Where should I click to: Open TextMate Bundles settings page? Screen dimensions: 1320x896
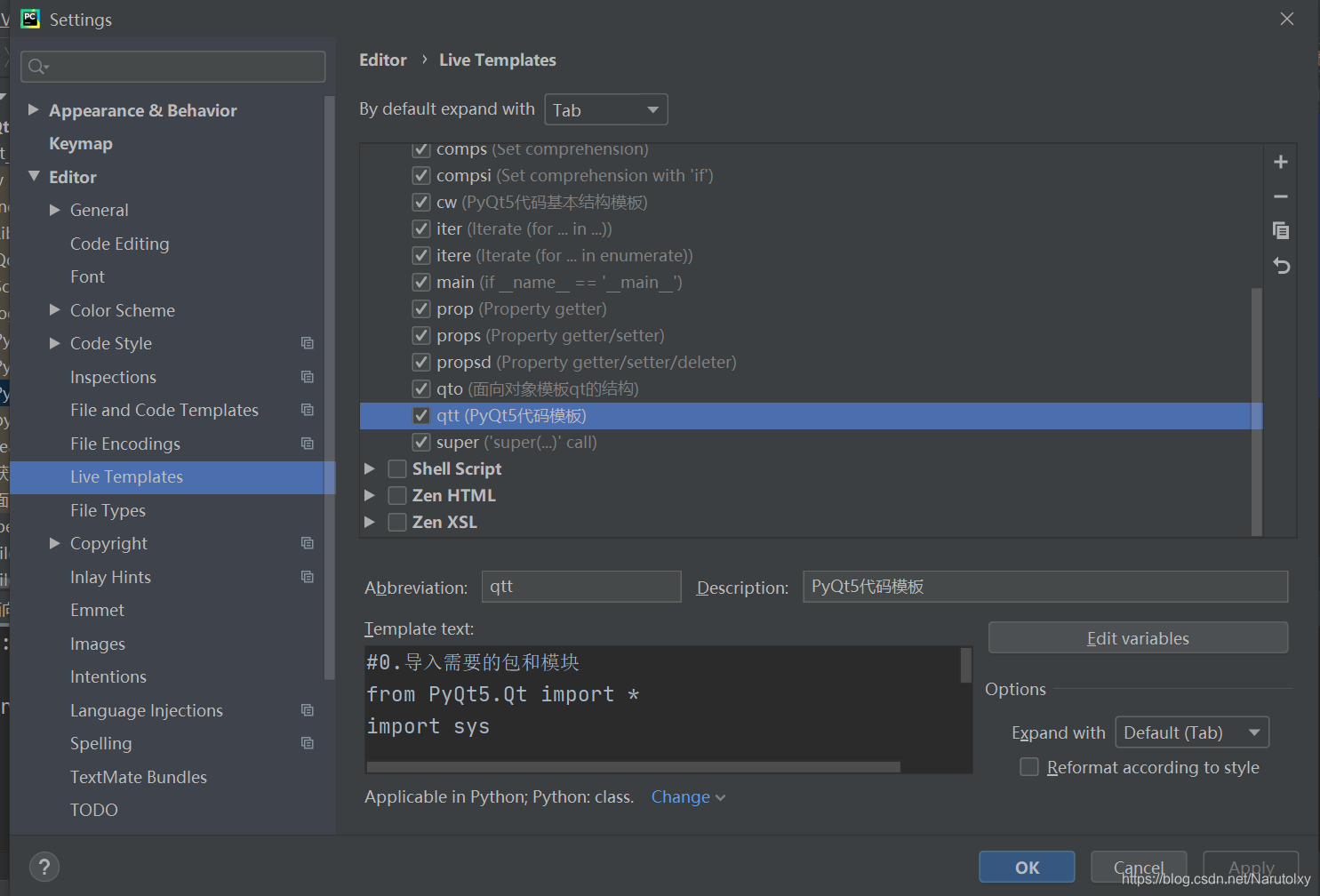pos(139,777)
